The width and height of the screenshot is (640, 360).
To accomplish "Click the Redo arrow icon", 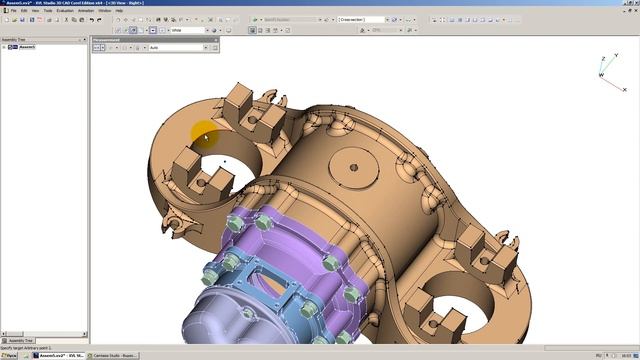I will coord(99,20).
